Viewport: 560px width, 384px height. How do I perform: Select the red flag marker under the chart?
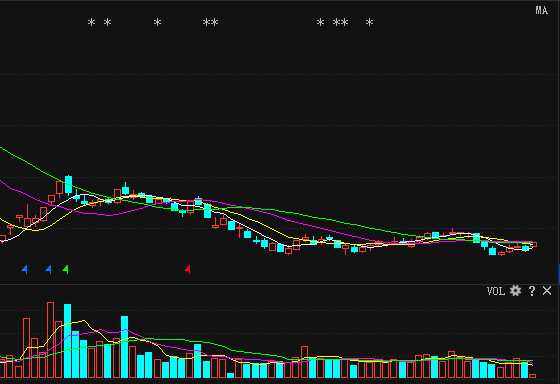click(x=188, y=269)
